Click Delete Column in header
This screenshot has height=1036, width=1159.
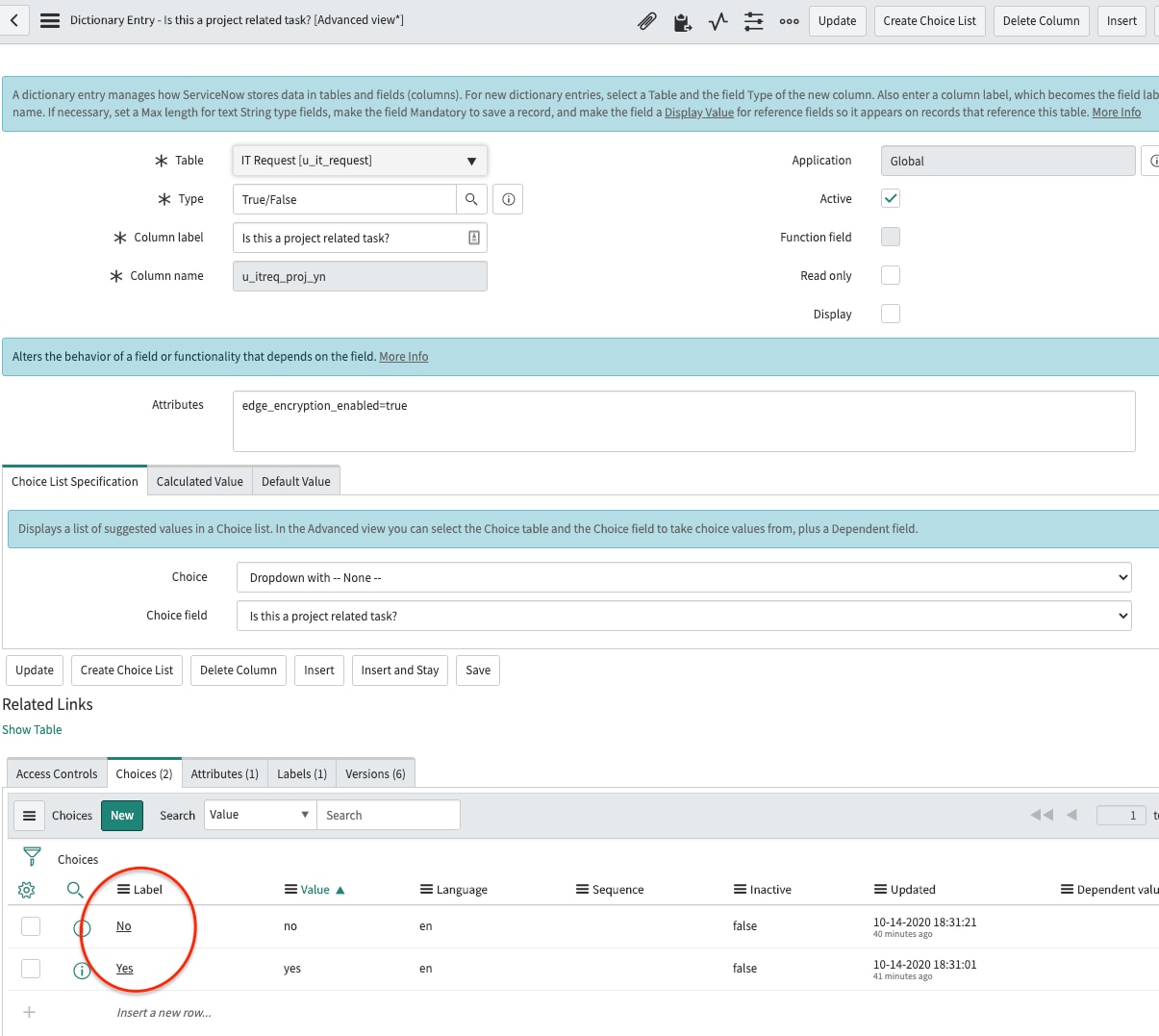(1041, 20)
